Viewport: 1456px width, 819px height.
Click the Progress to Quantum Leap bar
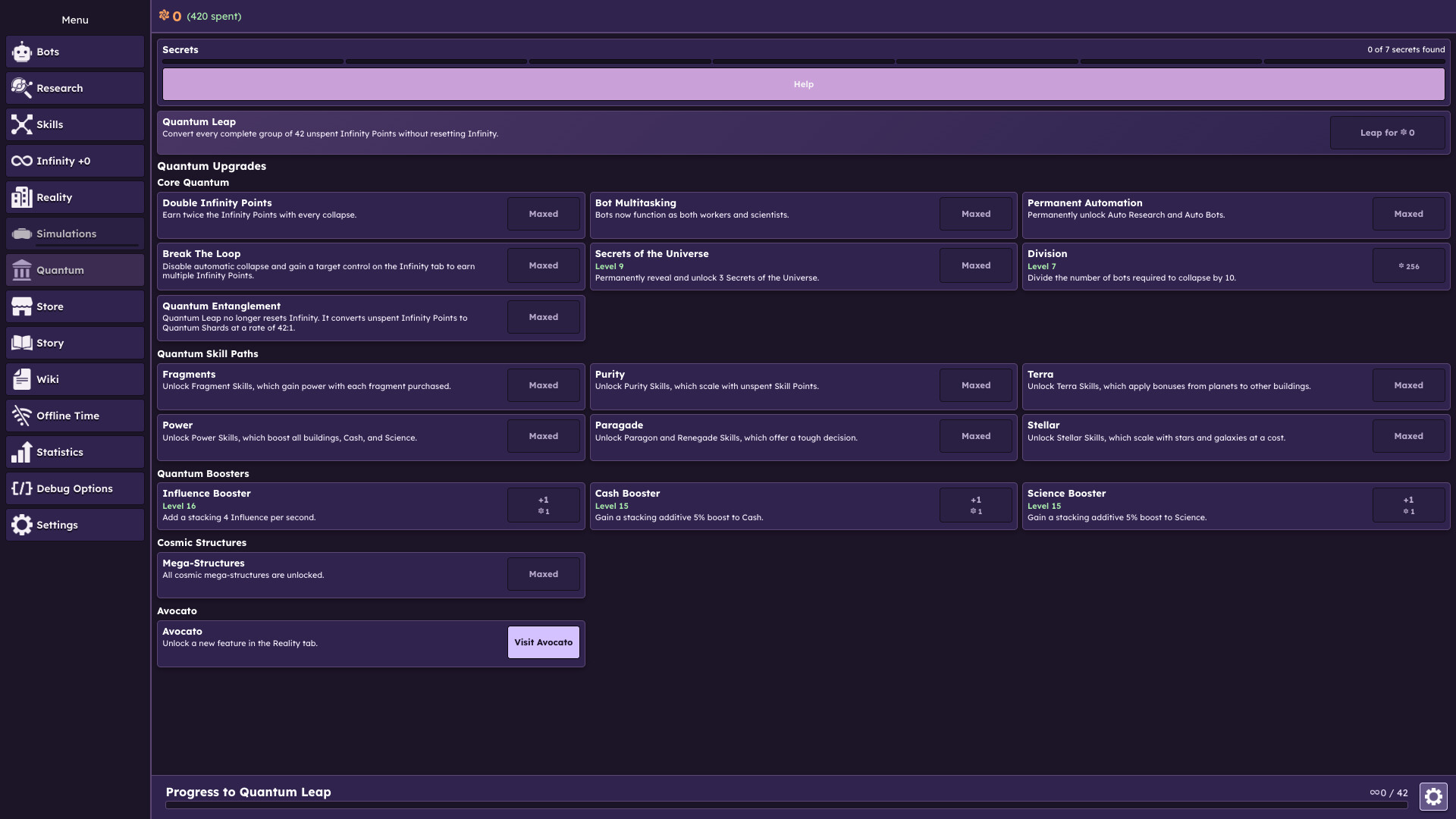786,805
